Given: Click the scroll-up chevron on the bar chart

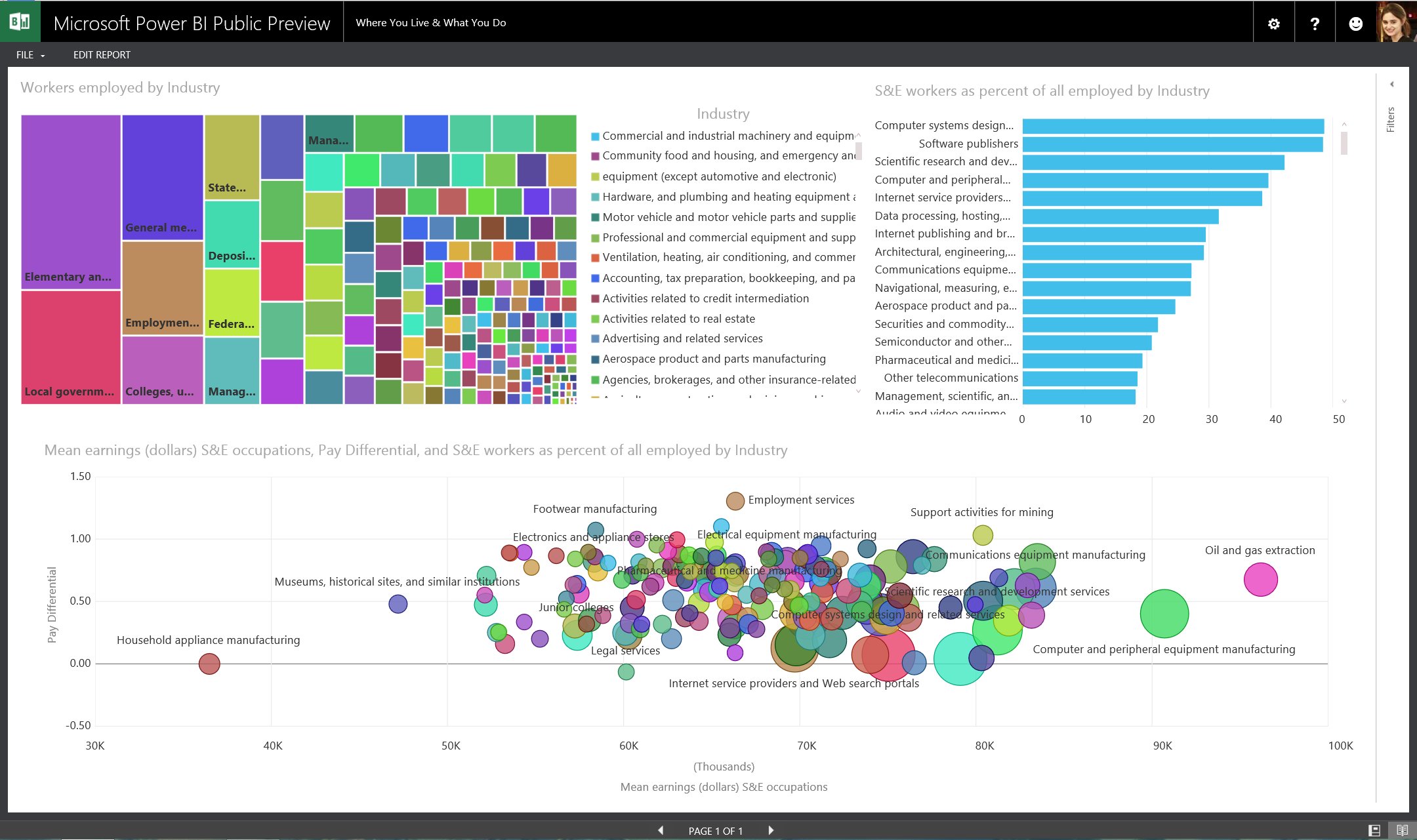Looking at the screenshot, I should pyautogui.click(x=1344, y=125).
